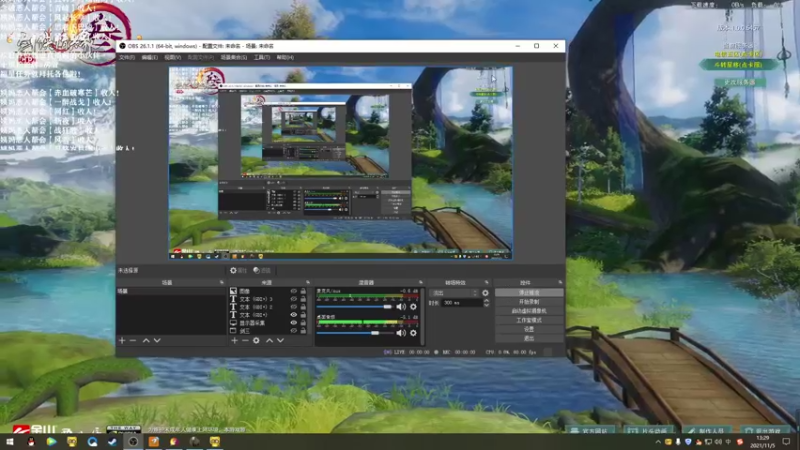Open the 编辑(E) menu

click(149, 58)
